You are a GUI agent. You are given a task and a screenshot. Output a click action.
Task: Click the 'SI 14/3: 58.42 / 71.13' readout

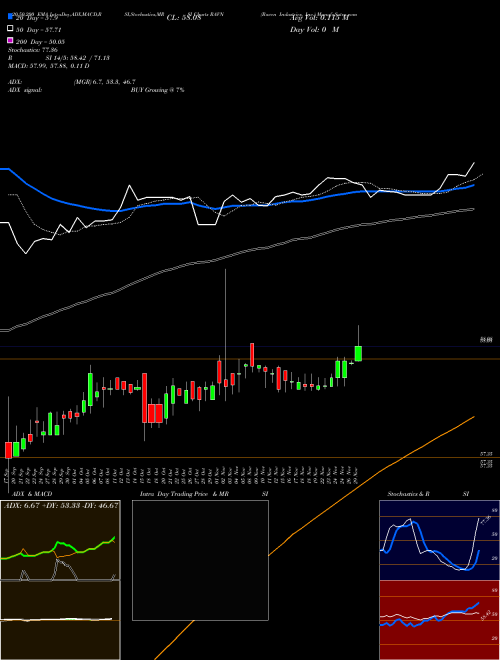point(77,58)
